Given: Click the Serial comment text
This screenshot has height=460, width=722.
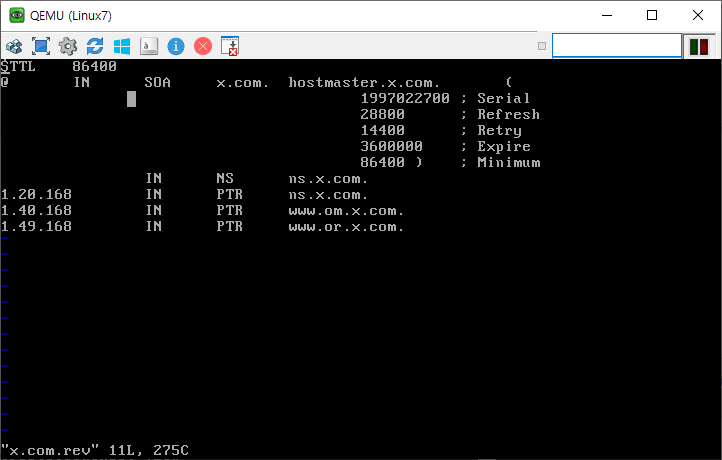Looking at the screenshot, I should tap(504, 98).
